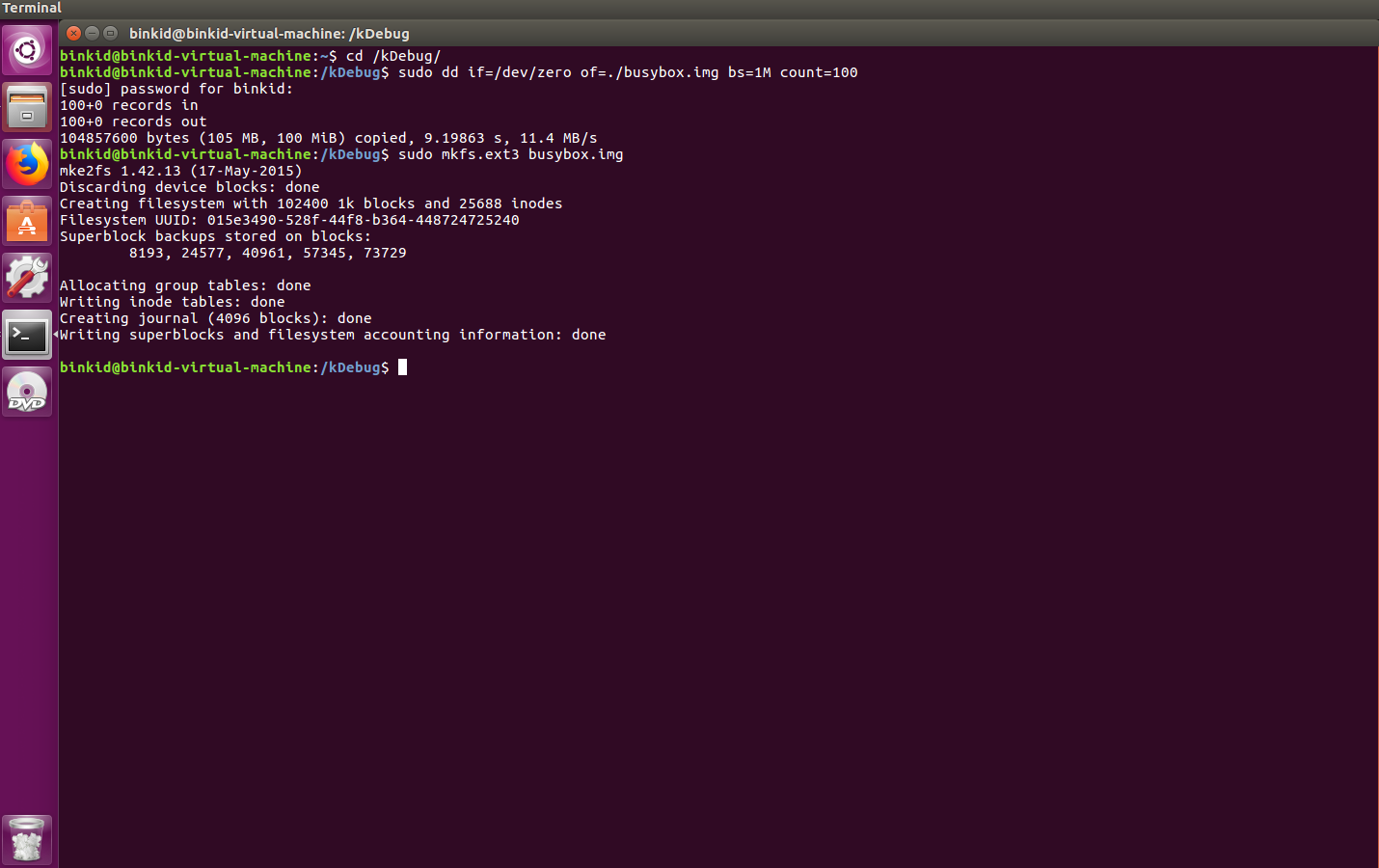The height and width of the screenshot is (868, 1379).
Task: Click the terminal window title text
Action: [x=269, y=34]
